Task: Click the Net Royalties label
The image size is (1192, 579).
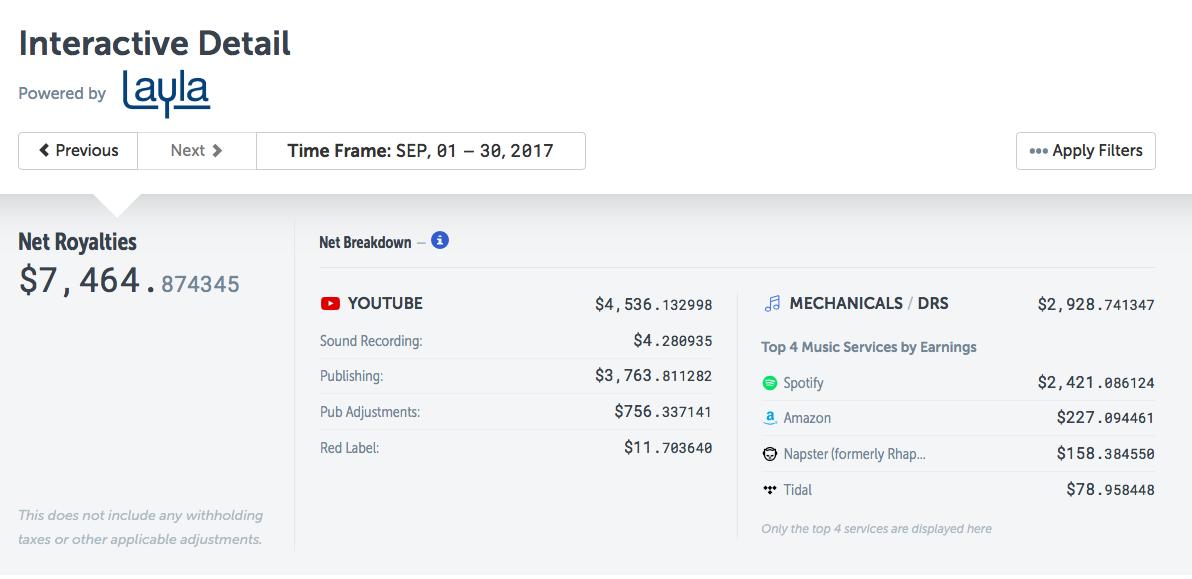Action: tap(78, 242)
